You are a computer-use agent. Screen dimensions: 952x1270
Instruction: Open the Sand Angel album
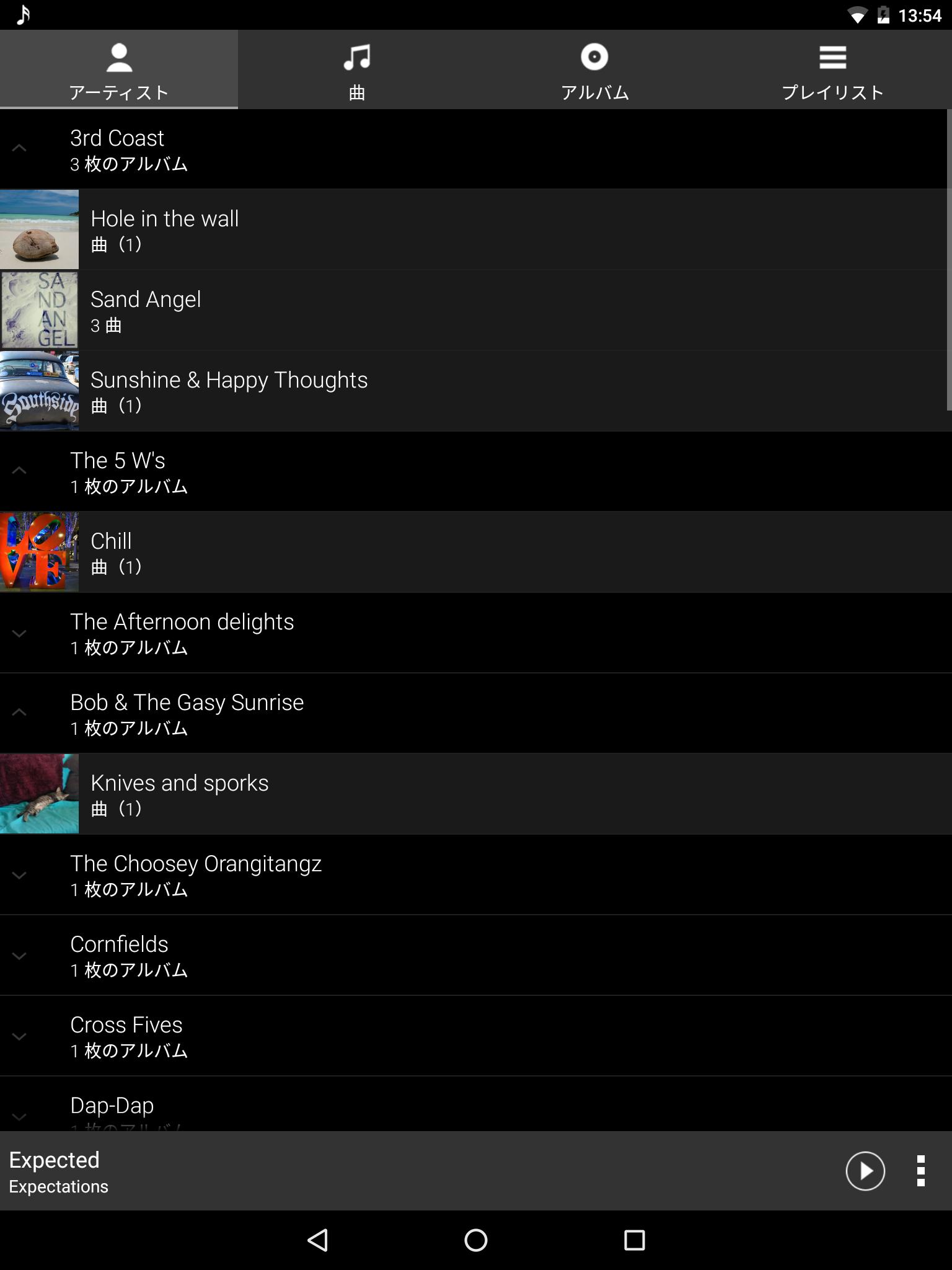pos(476,310)
